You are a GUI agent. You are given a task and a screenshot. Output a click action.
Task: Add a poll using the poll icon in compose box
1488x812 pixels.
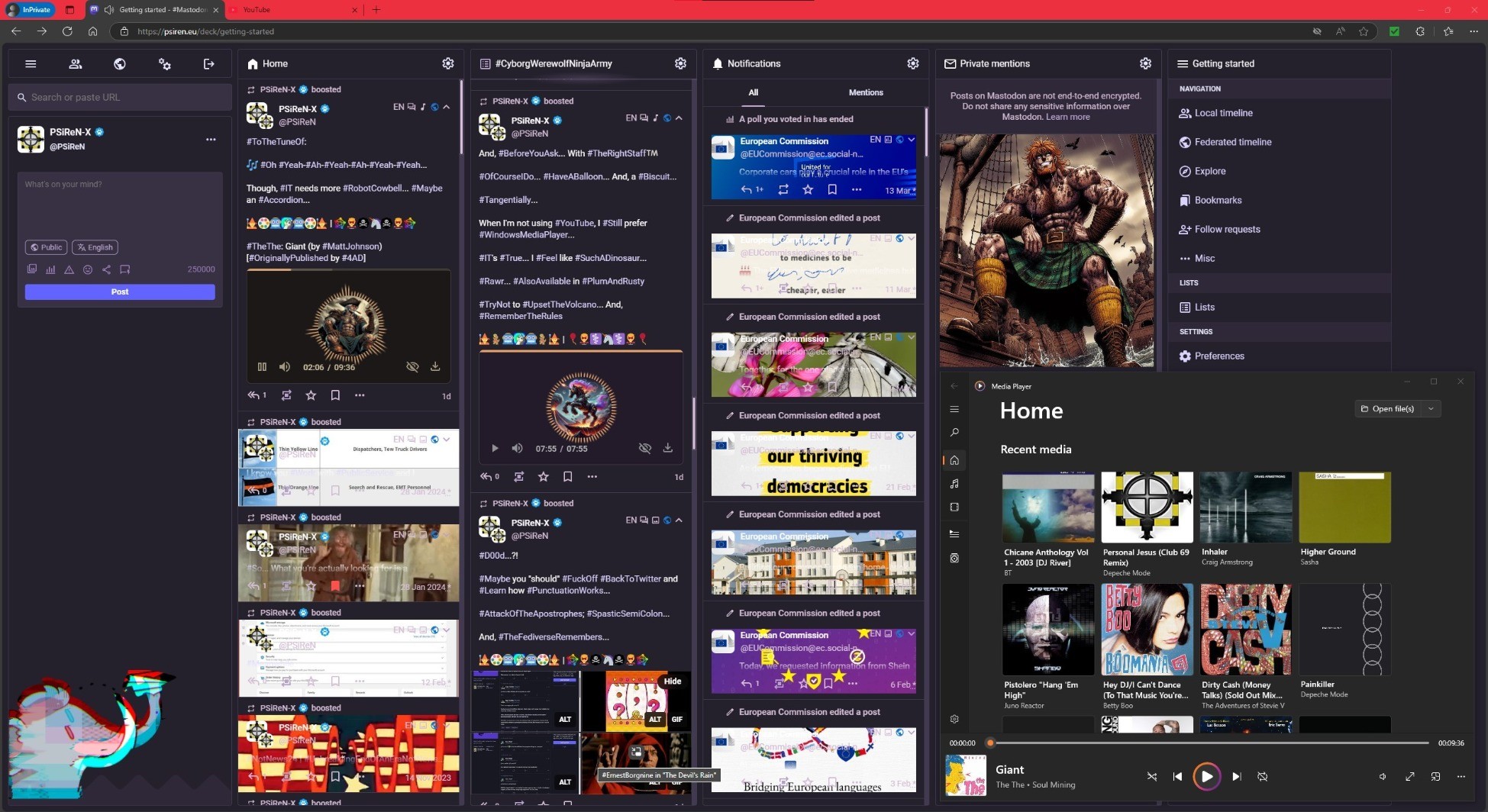50,269
